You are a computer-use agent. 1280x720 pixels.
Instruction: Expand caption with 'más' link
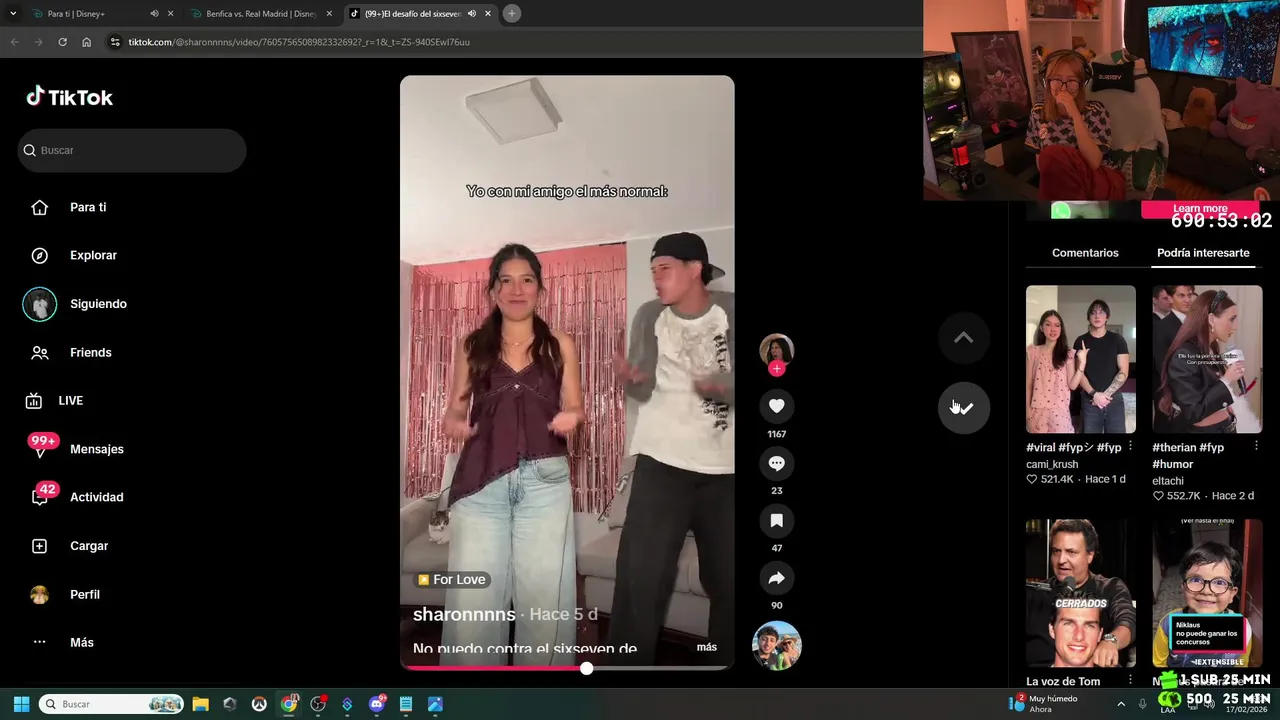click(706, 647)
